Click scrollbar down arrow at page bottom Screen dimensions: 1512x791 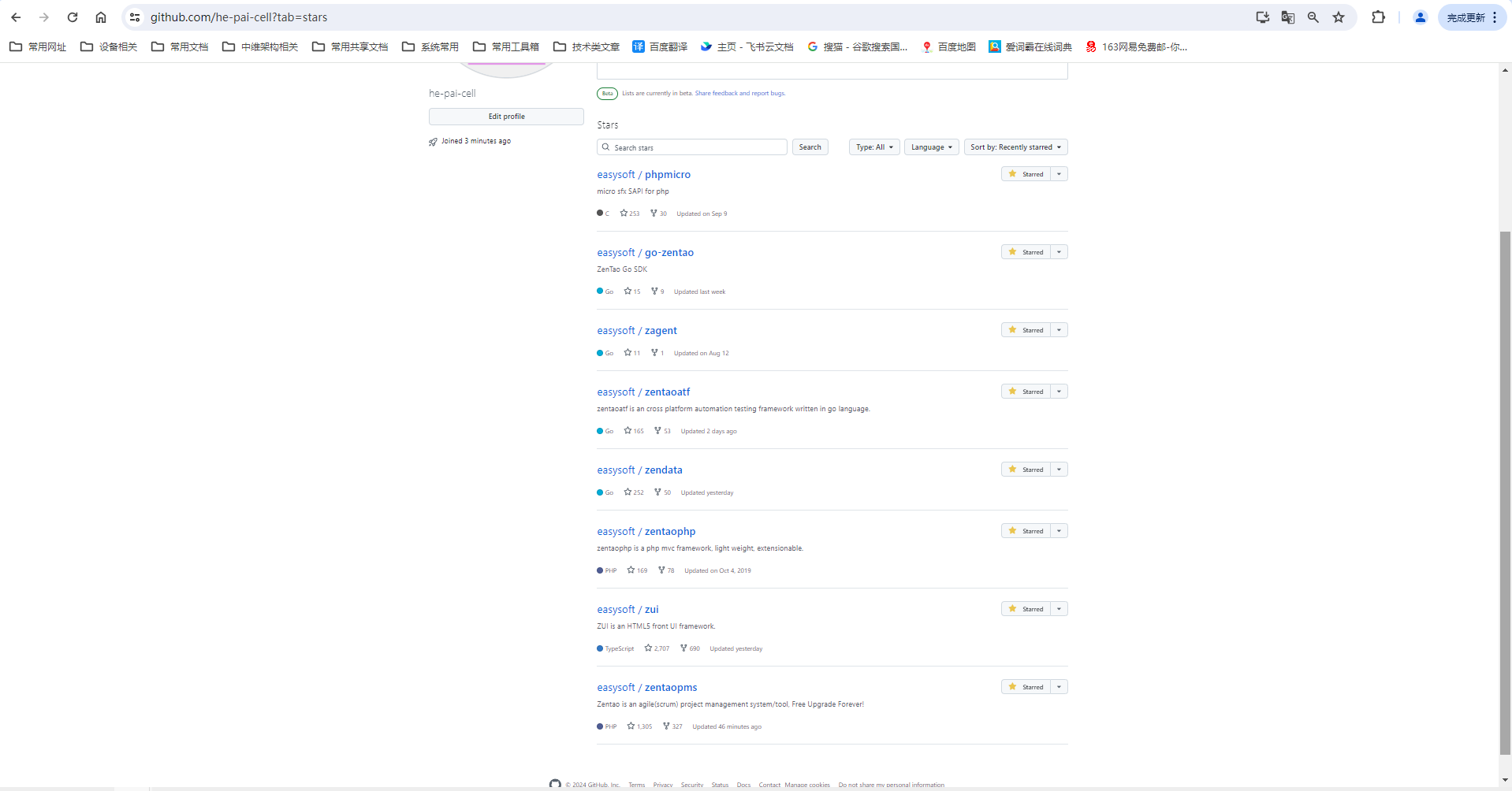[1505, 780]
